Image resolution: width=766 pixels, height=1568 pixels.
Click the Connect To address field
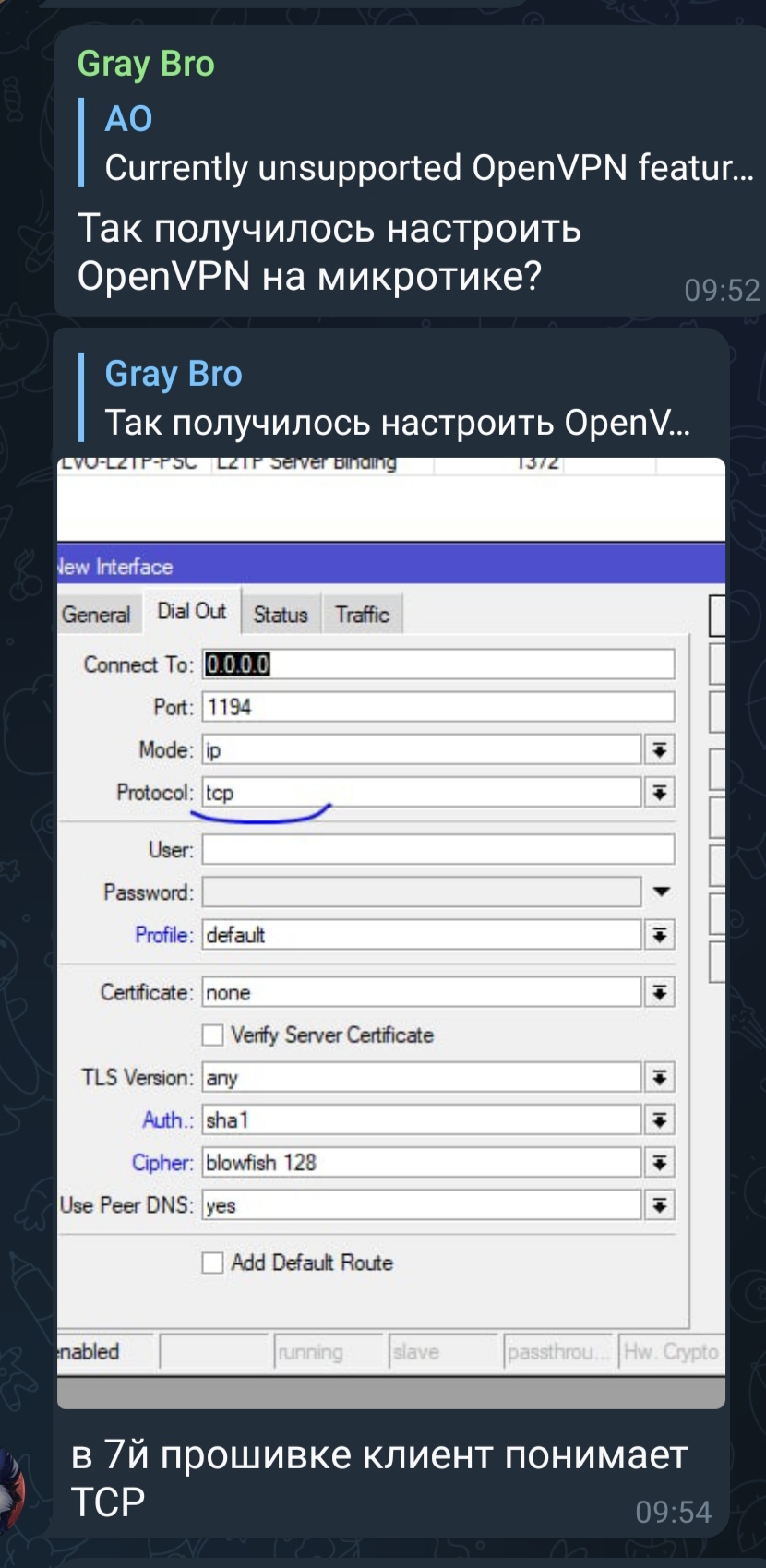[438, 664]
